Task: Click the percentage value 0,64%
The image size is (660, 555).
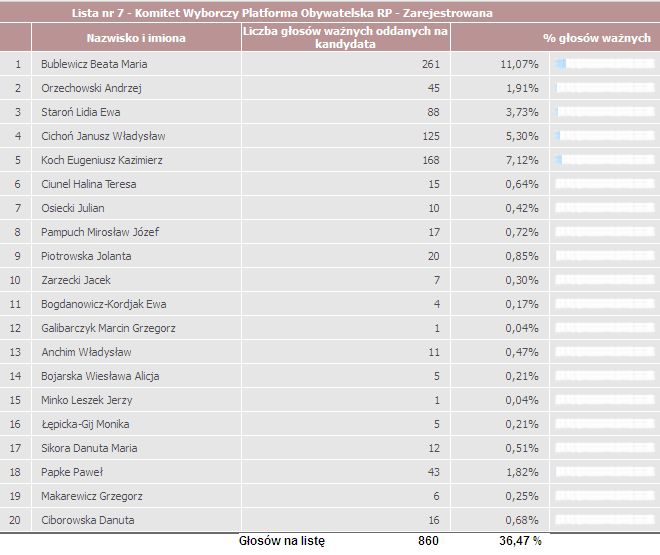Action: pos(522,184)
